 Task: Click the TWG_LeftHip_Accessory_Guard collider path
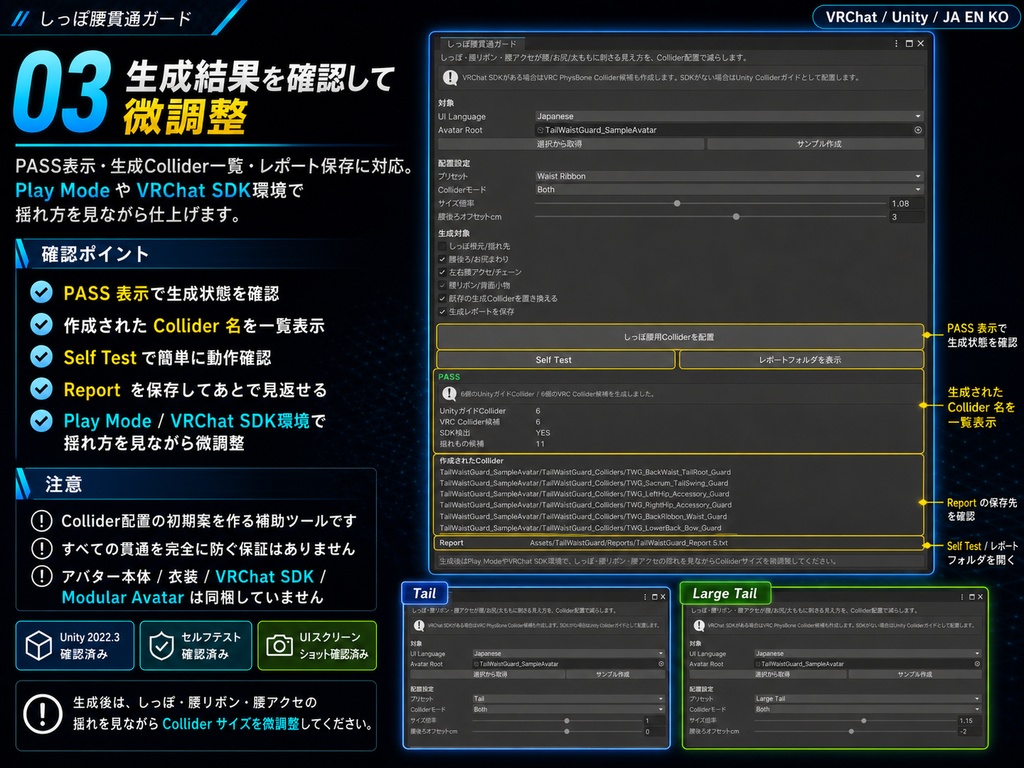(x=584, y=494)
